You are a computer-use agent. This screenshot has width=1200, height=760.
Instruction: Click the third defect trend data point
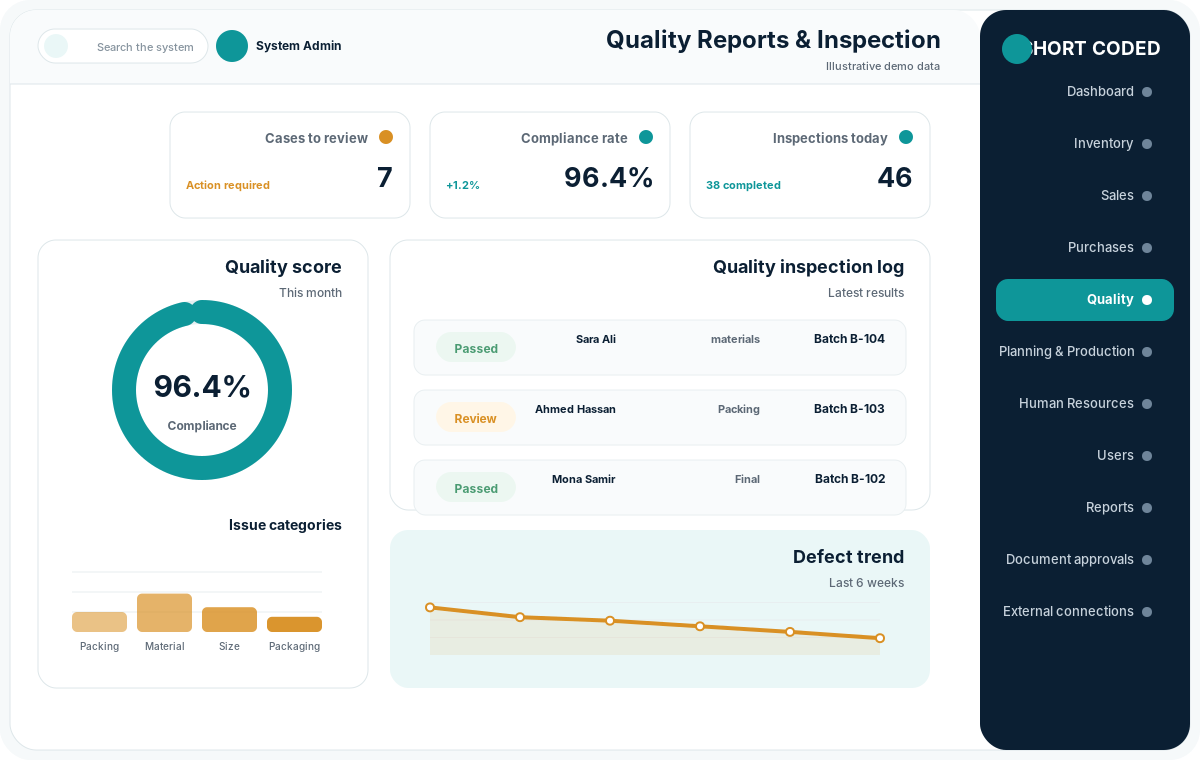610,621
